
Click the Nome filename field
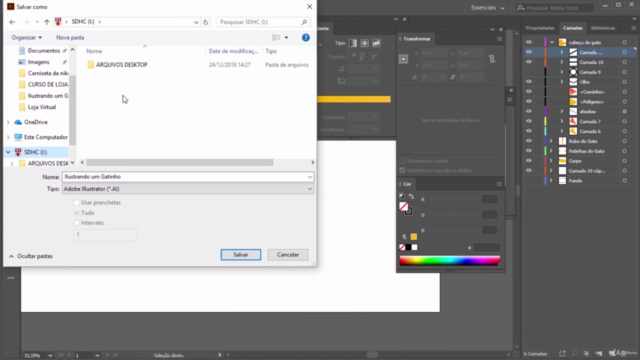click(x=188, y=177)
